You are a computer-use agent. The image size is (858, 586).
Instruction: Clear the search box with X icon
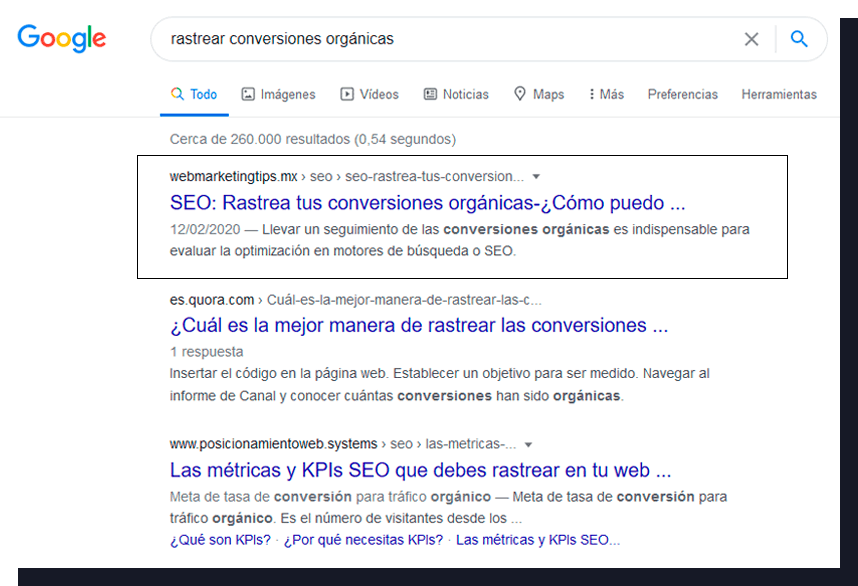[751, 39]
